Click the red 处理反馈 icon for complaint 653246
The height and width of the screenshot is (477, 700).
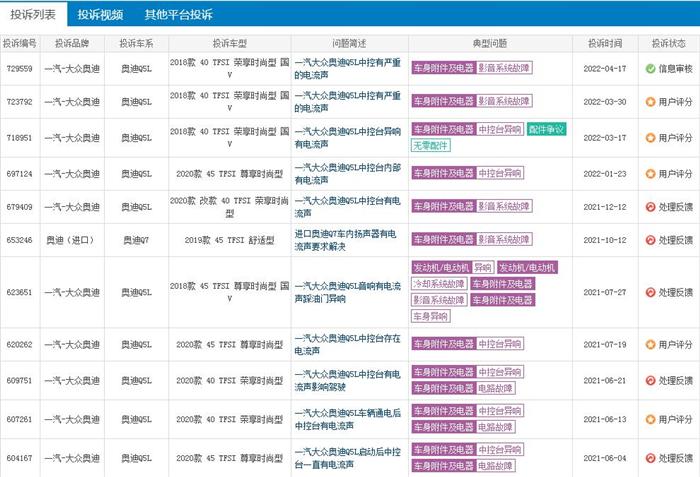(650, 240)
